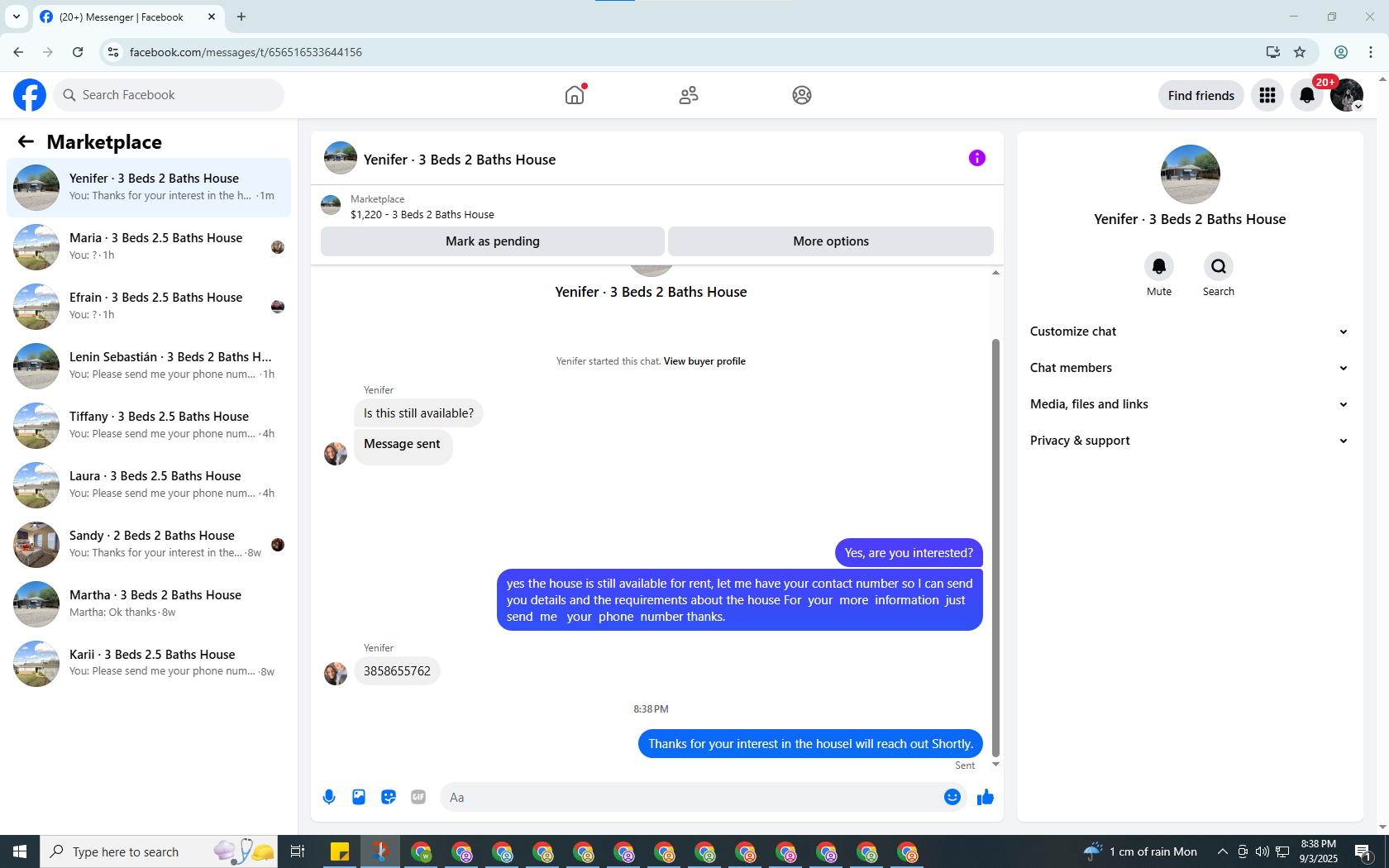The image size is (1389, 868).
Task: Open Chrome profile icon
Action: pyautogui.click(x=1341, y=52)
